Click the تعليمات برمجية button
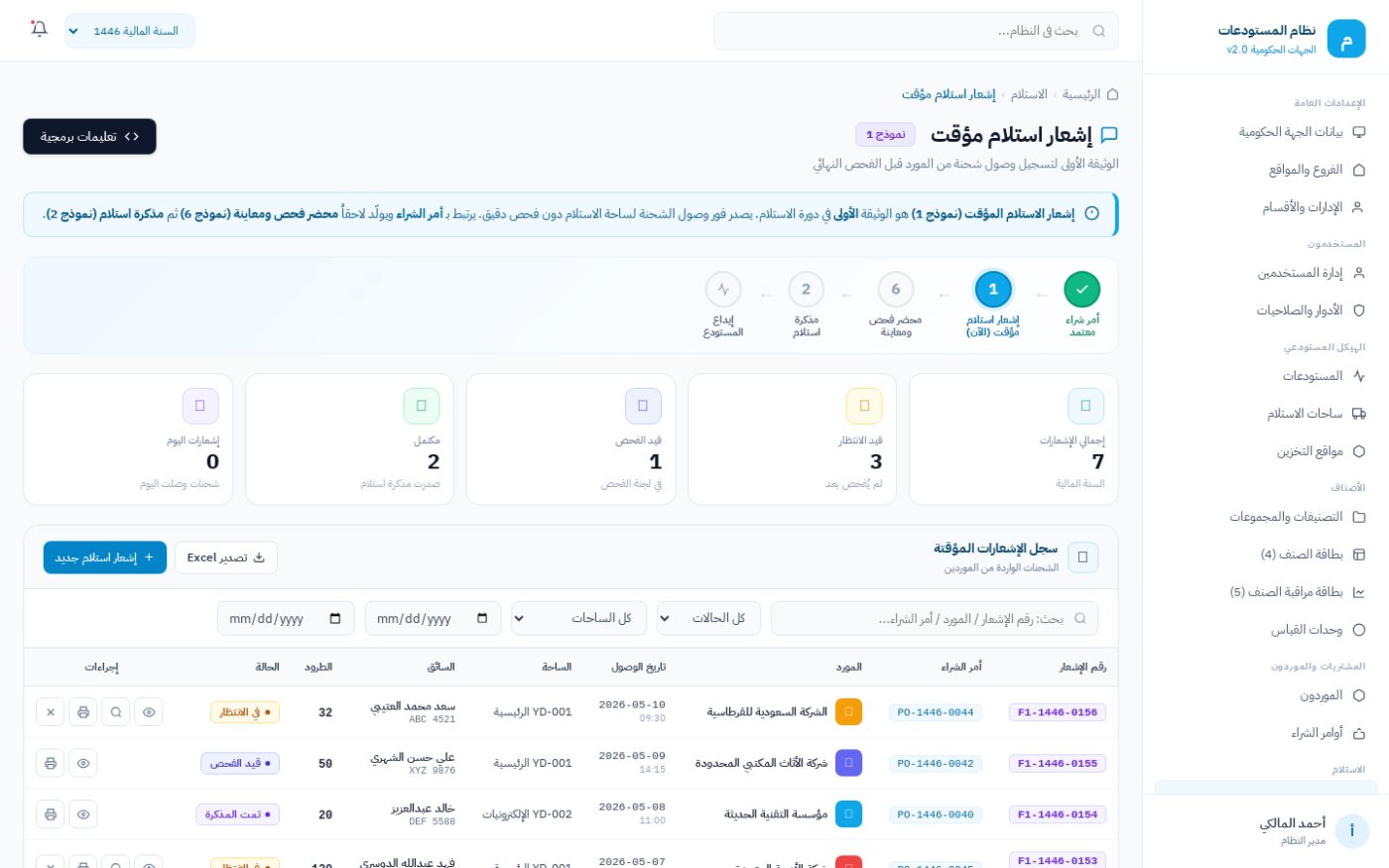Image resolution: width=1389 pixels, height=868 pixels. [x=89, y=137]
